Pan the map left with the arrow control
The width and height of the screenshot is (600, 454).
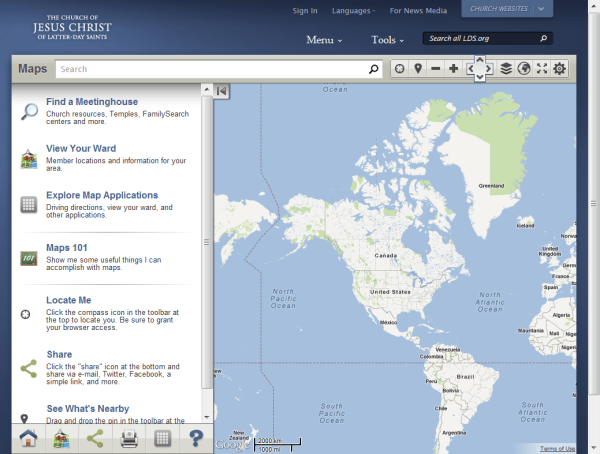pyautogui.click(x=471, y=69)
